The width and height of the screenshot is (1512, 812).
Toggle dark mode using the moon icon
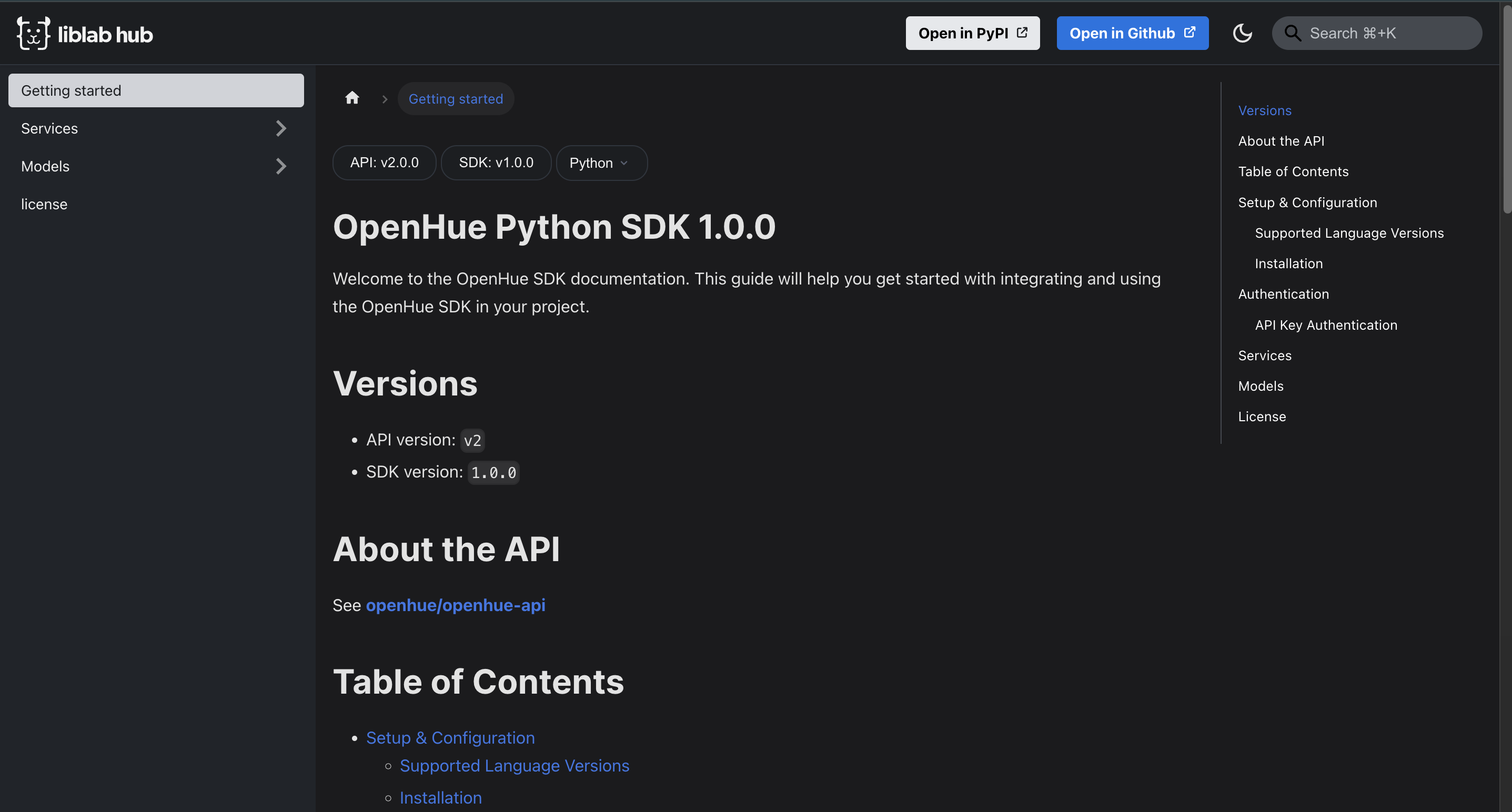1243,33
